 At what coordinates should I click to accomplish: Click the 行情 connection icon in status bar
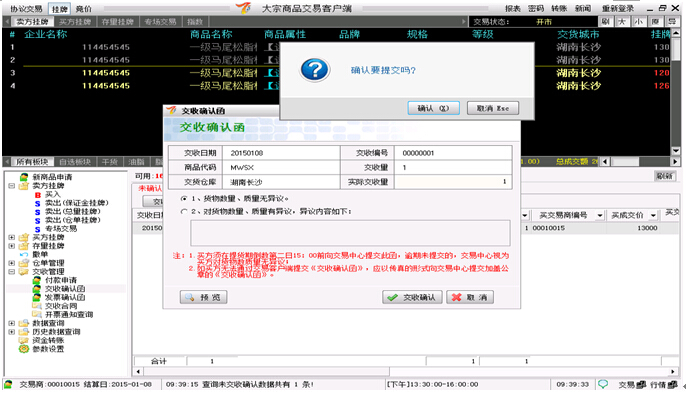[672, 385]
